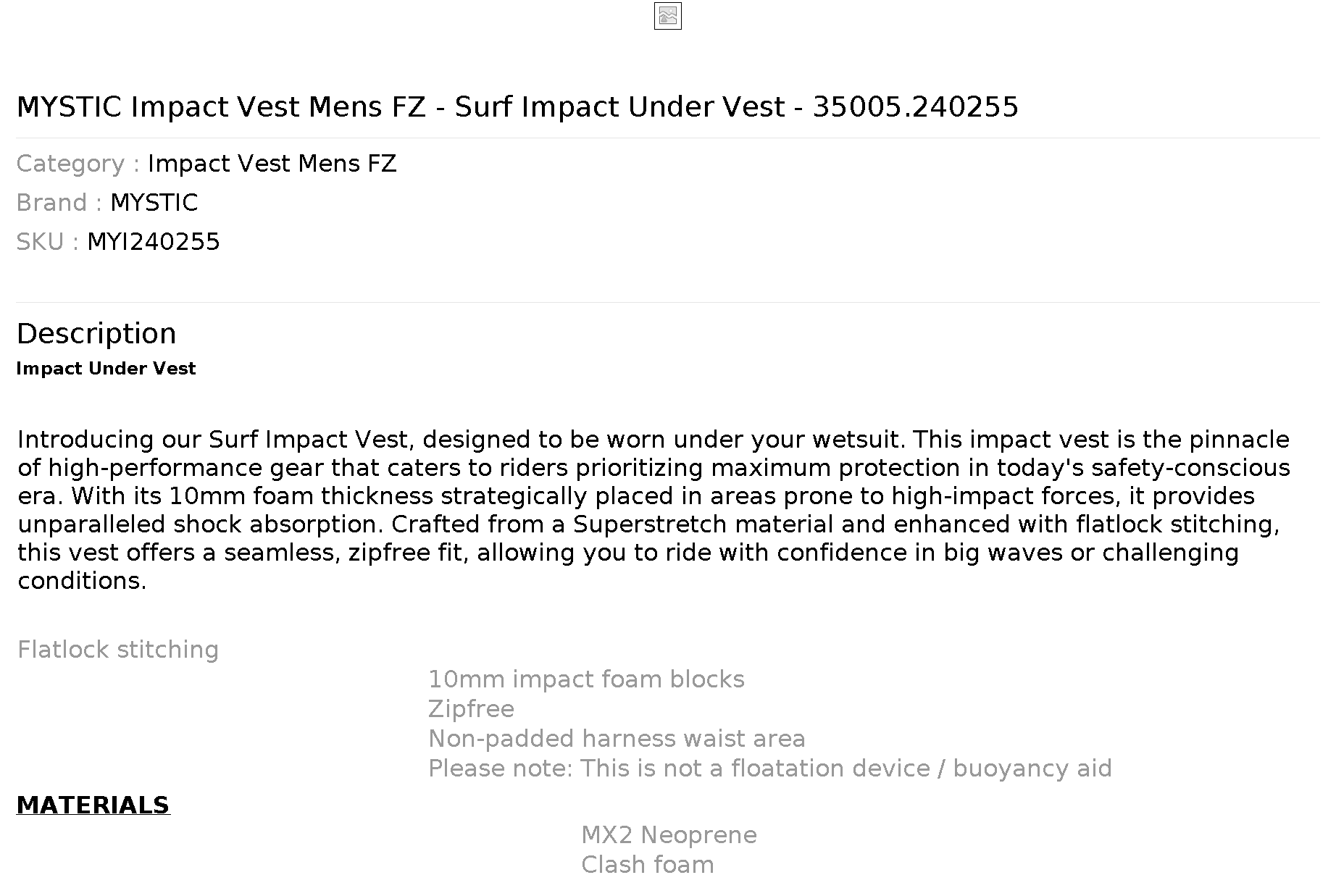This screenshot has width=1336, height=896.
Task: Click the product description paragraph
Action: click(654, 510)
